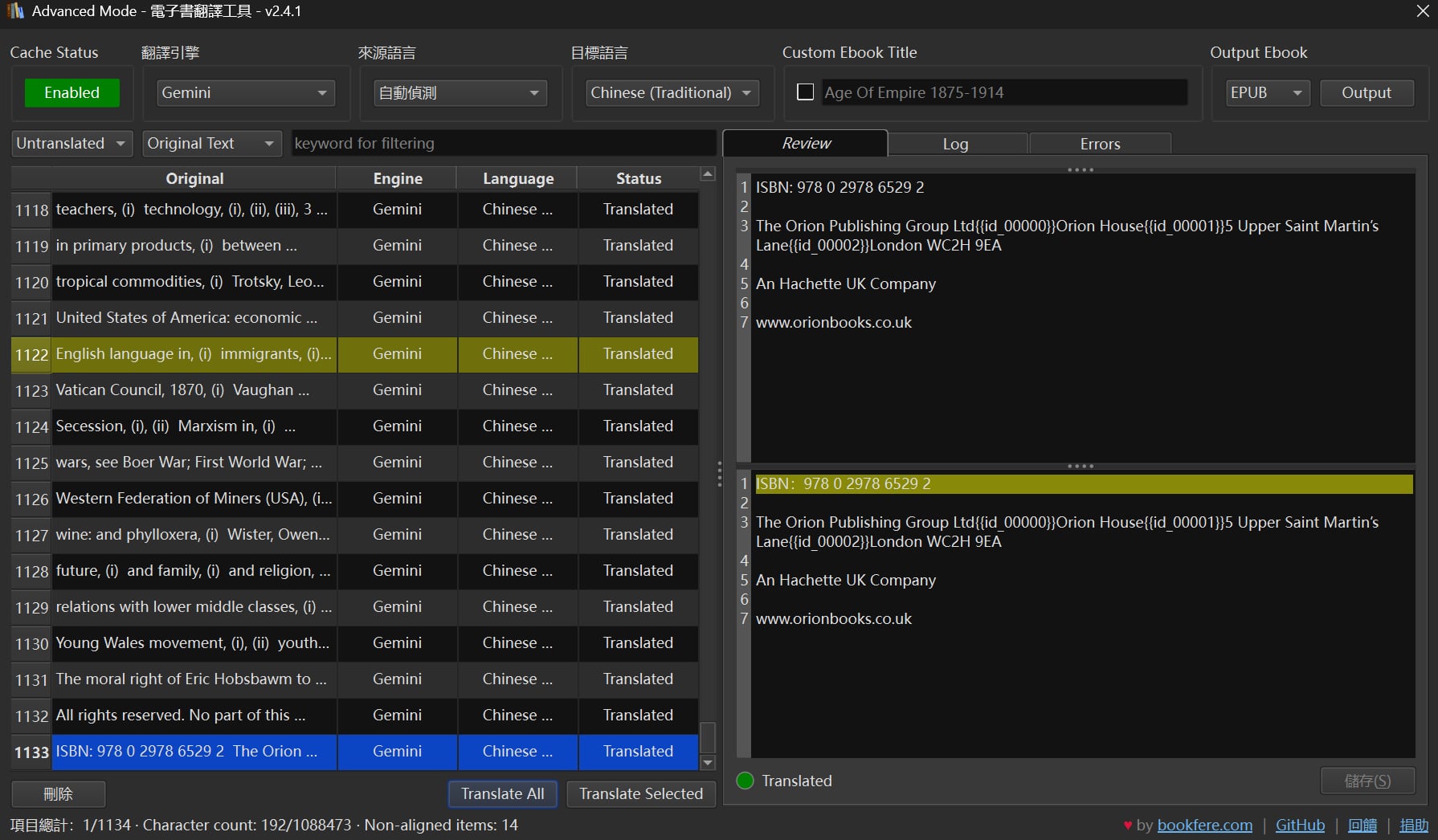The height and width of the screenshot is (840, 1438).
Task: Click the green Translated status indicator
Action: (745, 781)
